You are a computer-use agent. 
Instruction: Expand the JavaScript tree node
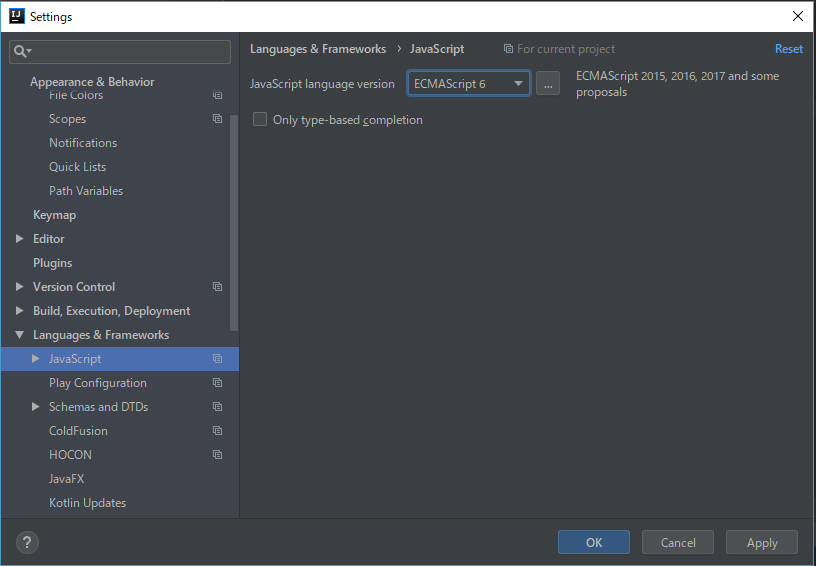pos(35,358)
